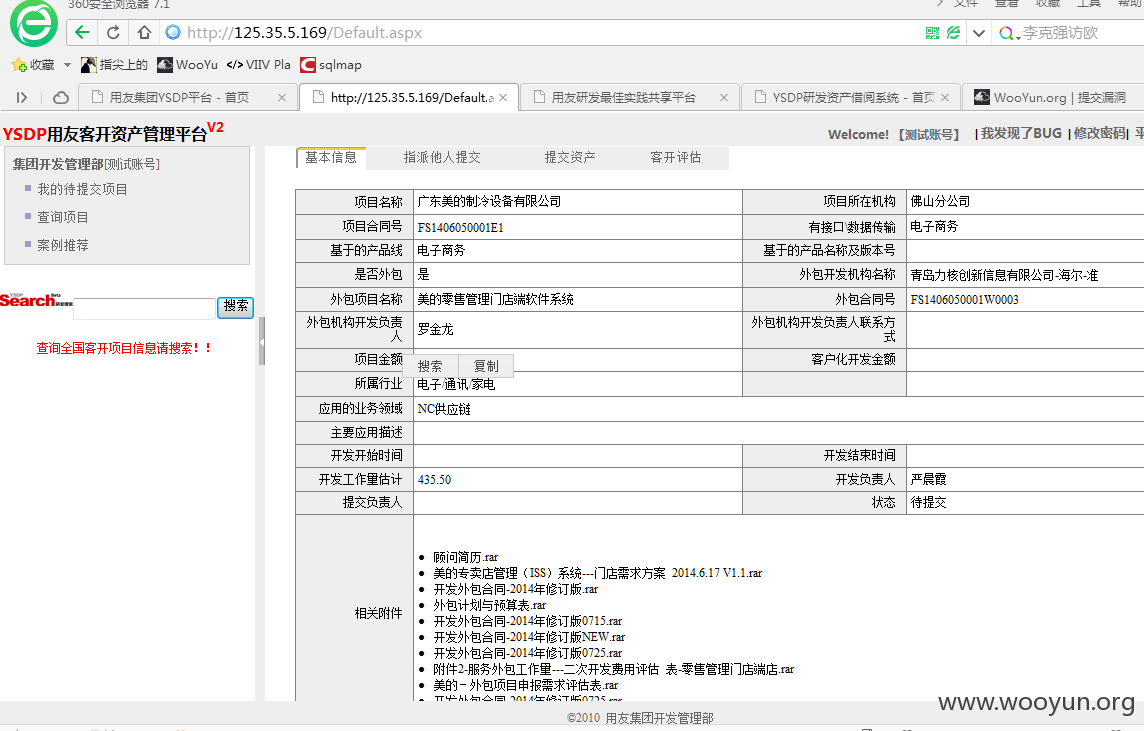1144x731 pixels.
Task: Expand the favorites dropdown arrow
Action: [67, 65]
